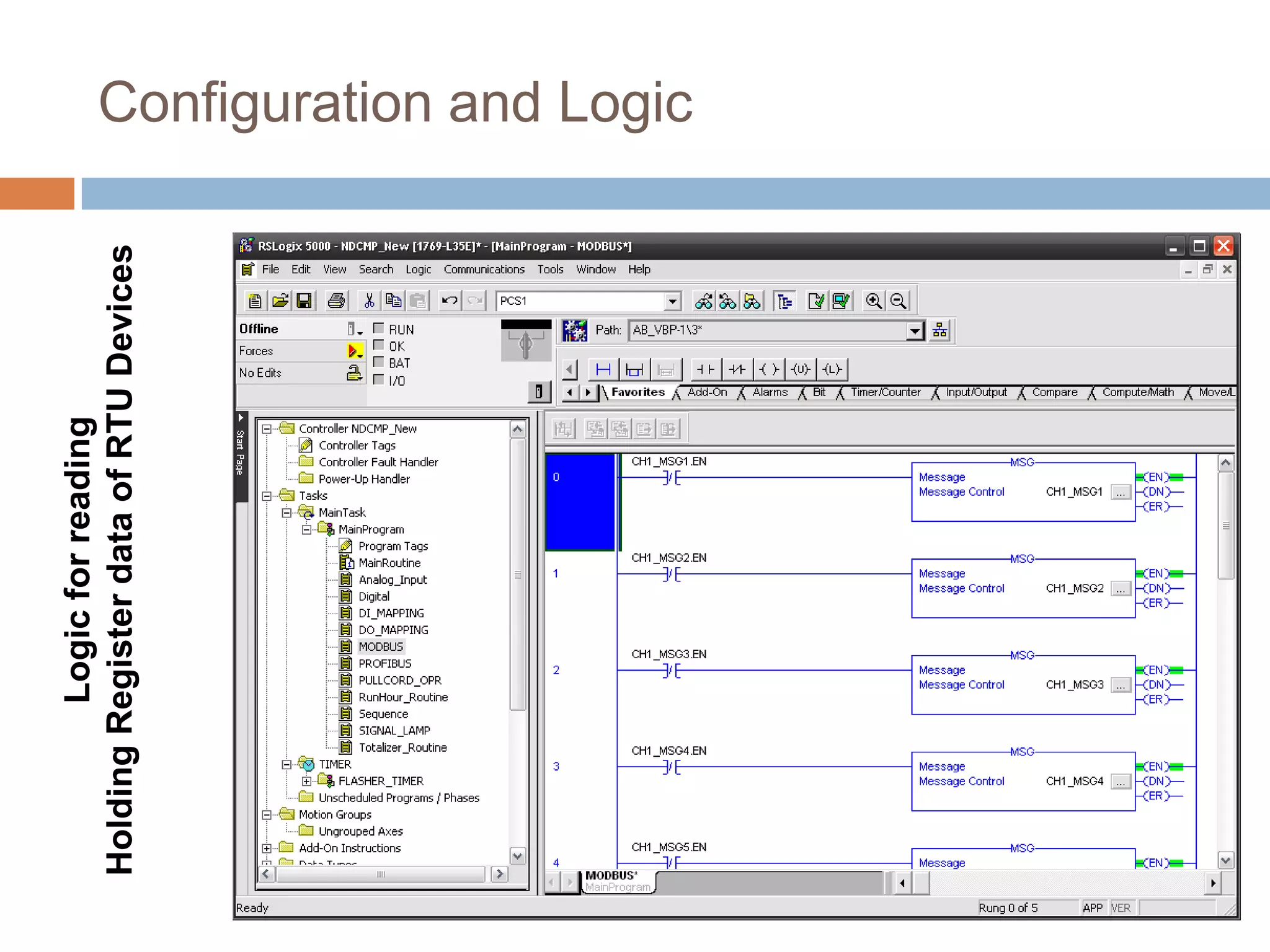
Task: Collapse the Controller NDCMP_New node
Action: point(267,429)
